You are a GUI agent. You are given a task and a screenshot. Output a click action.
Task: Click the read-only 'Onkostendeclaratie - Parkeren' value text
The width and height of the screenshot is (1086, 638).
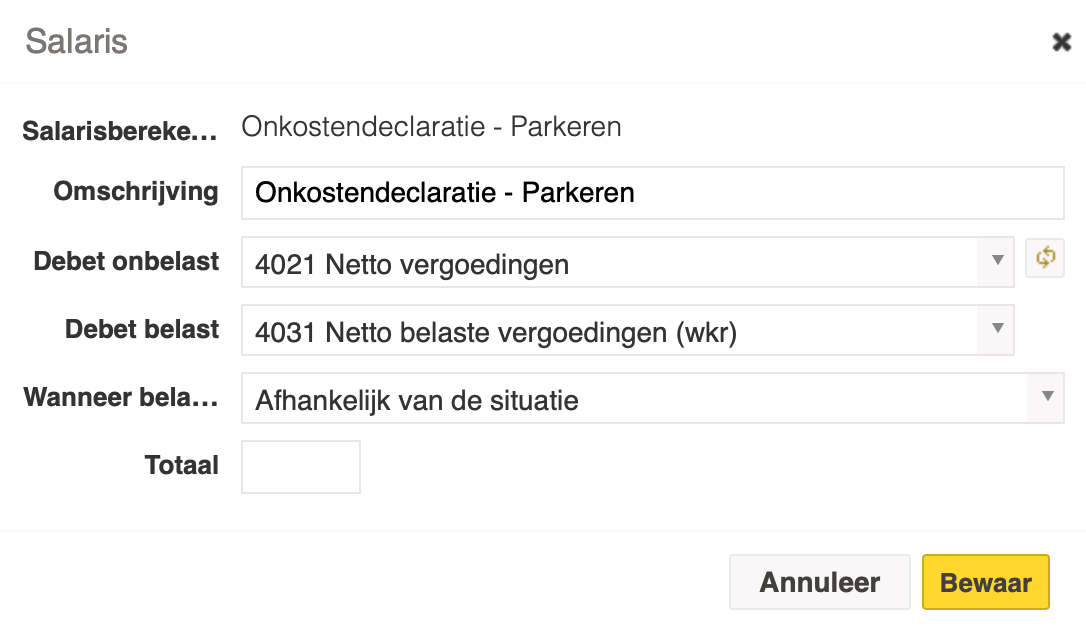click(x=431, y=127)
